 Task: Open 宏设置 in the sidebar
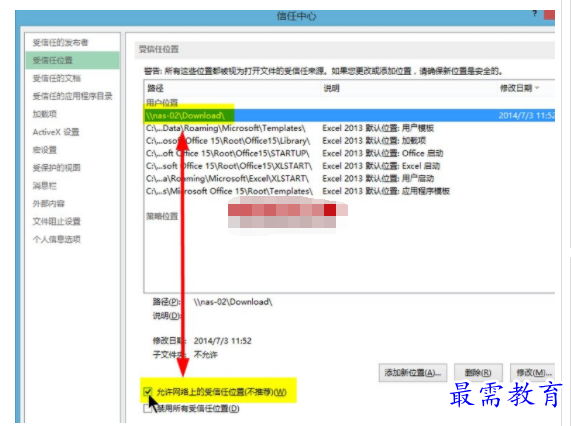click(44, 150)
